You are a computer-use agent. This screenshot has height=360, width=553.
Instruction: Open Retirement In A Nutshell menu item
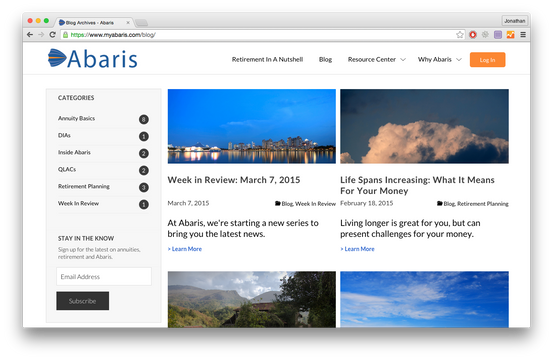pos(267,59)
